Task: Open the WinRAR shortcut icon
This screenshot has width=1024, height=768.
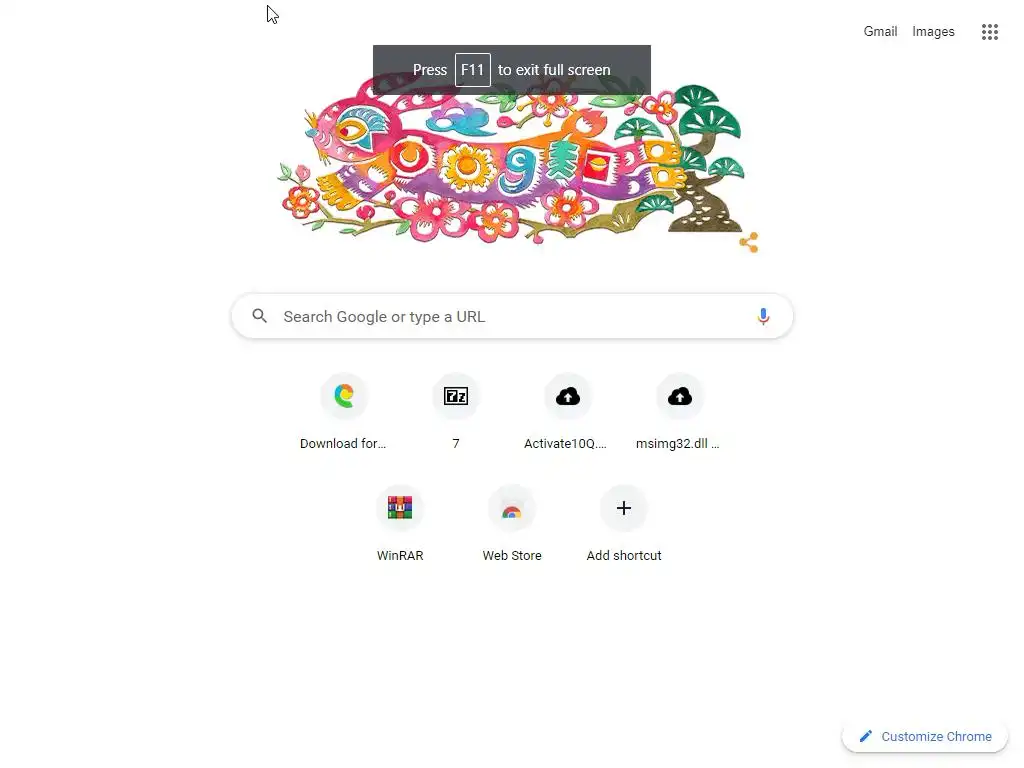Action: [400, 507]
